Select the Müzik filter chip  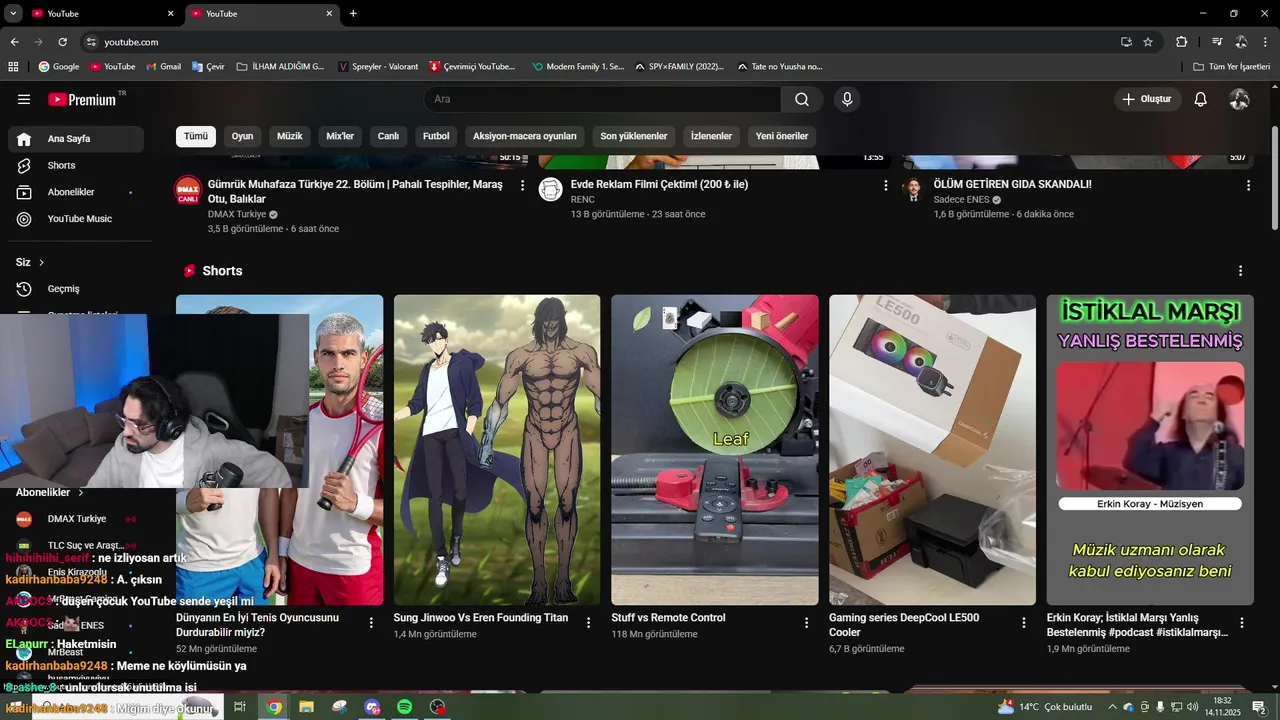click(290, 136)
